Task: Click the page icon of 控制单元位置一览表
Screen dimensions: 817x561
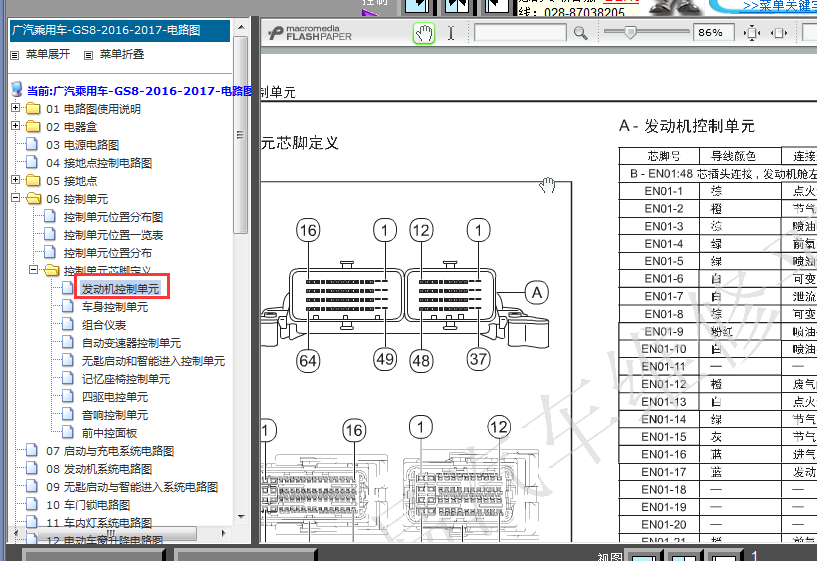Action: pyautogui.click(x=50, y=234)
